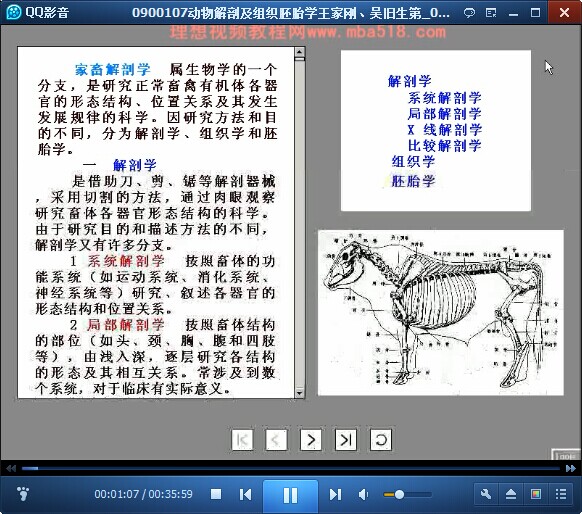Mute audio using the speaker icon
The height and width of the screenshot is (514, 582).
pos(363,494)
